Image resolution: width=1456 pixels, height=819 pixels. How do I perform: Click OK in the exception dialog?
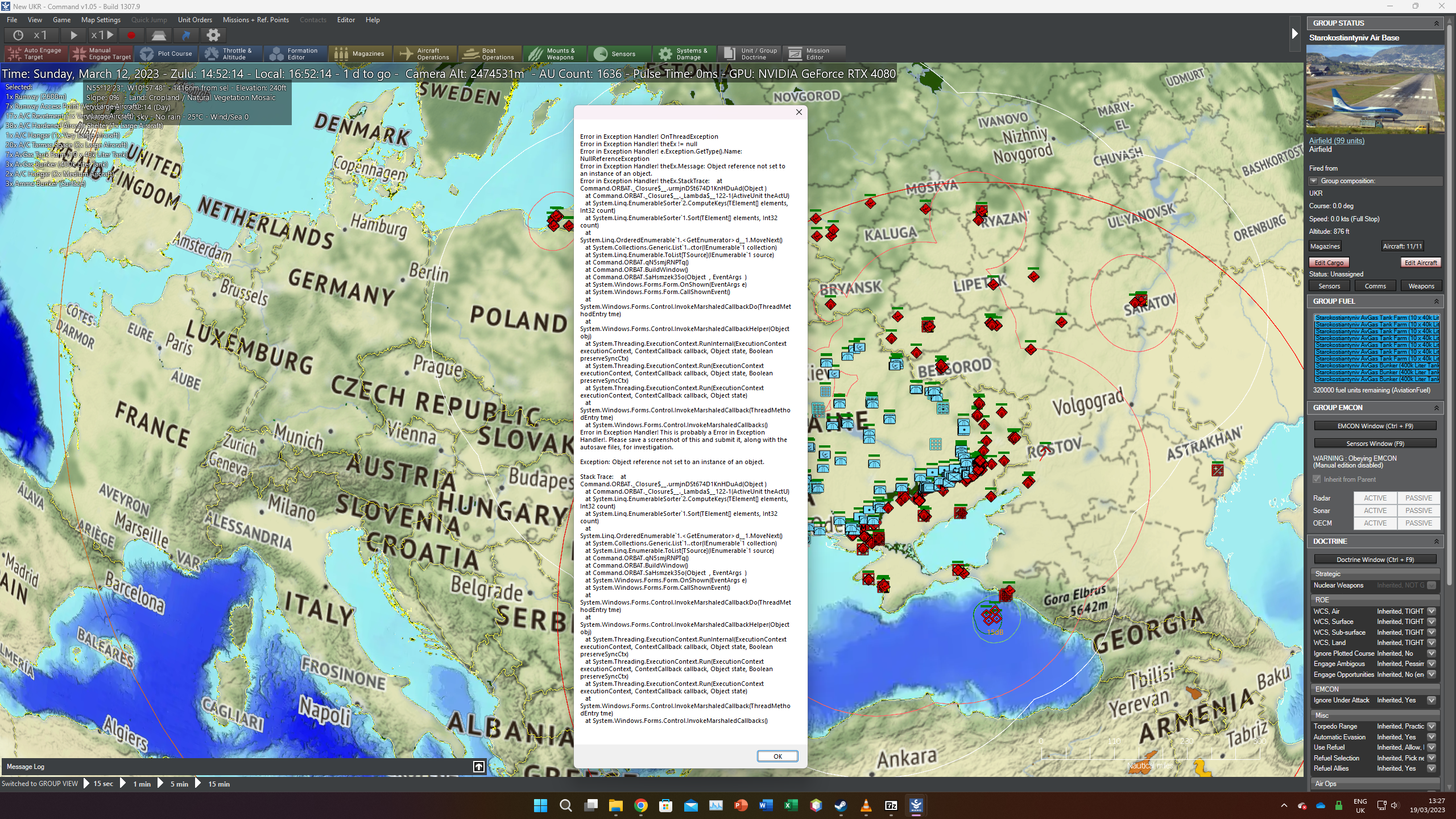pos(777,756)
